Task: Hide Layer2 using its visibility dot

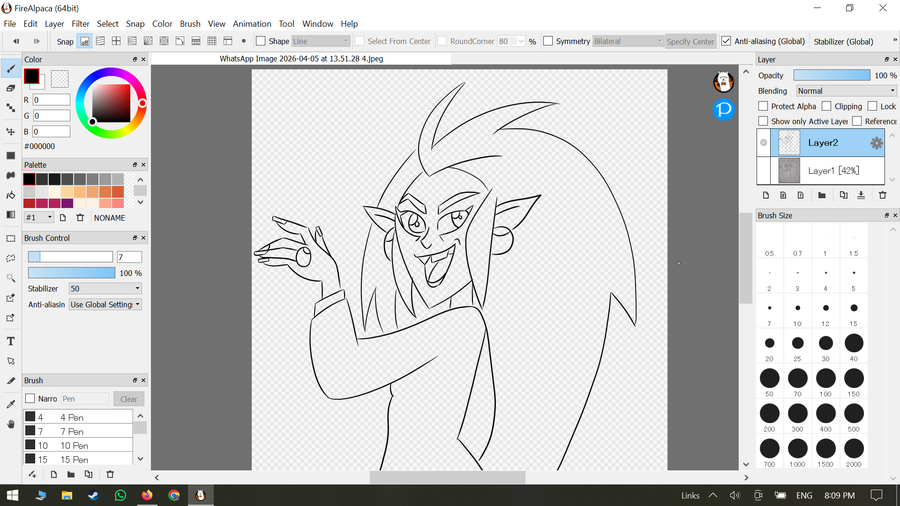Action: tap(765, 143)
